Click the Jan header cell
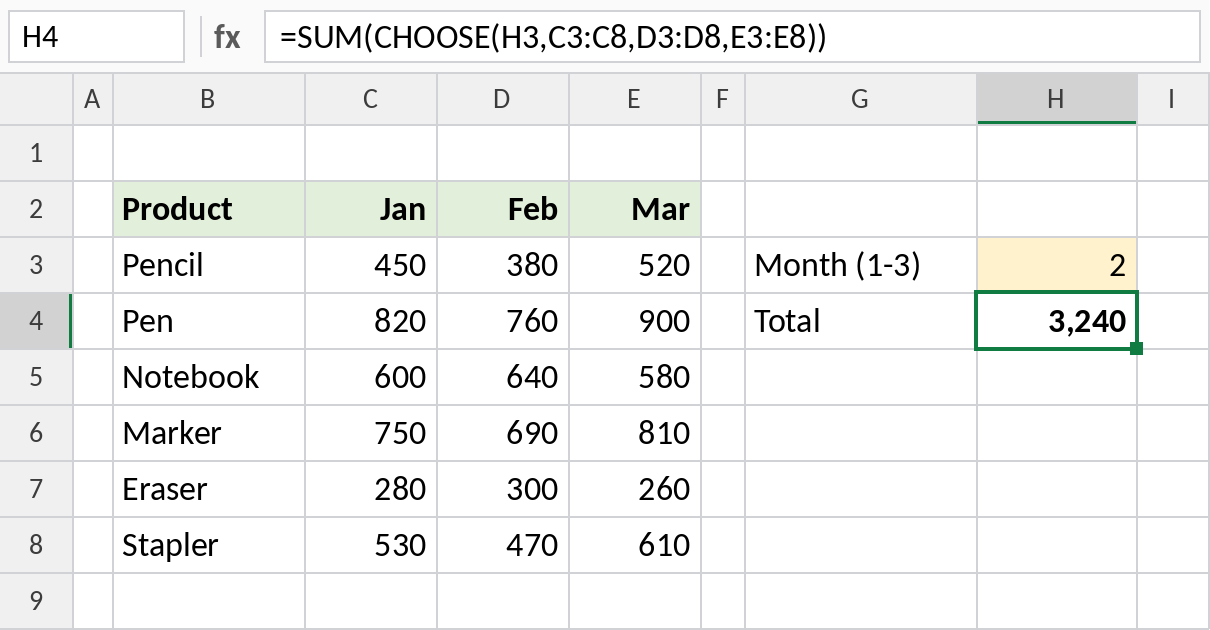 371,209
